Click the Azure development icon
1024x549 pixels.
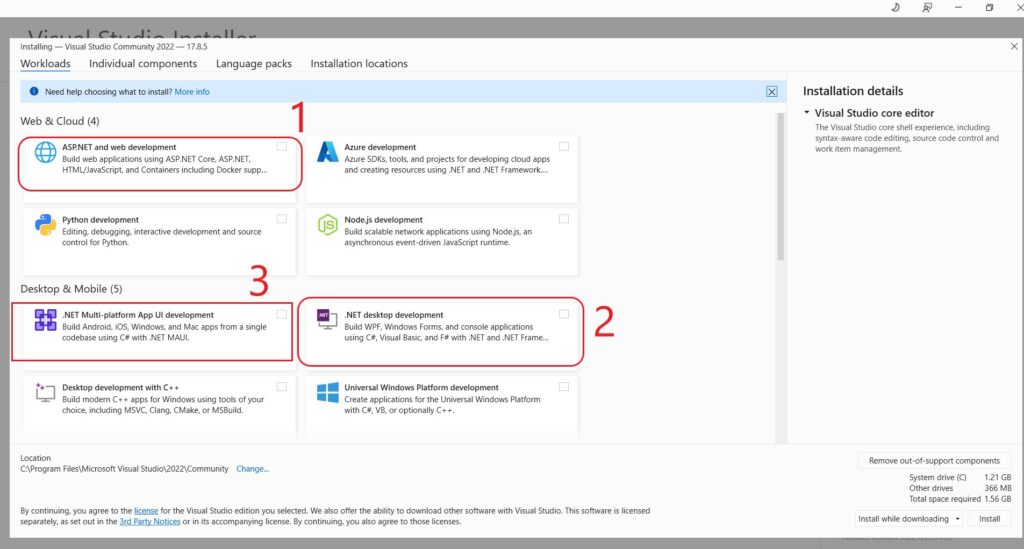[x=327, y=153]
